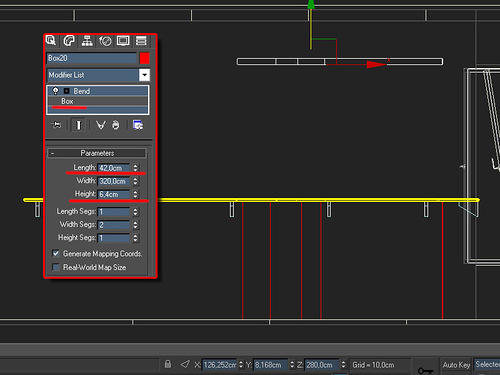
Task: Click the Y coordinate field
Action: pyautogui.click(x=271, y=365)
